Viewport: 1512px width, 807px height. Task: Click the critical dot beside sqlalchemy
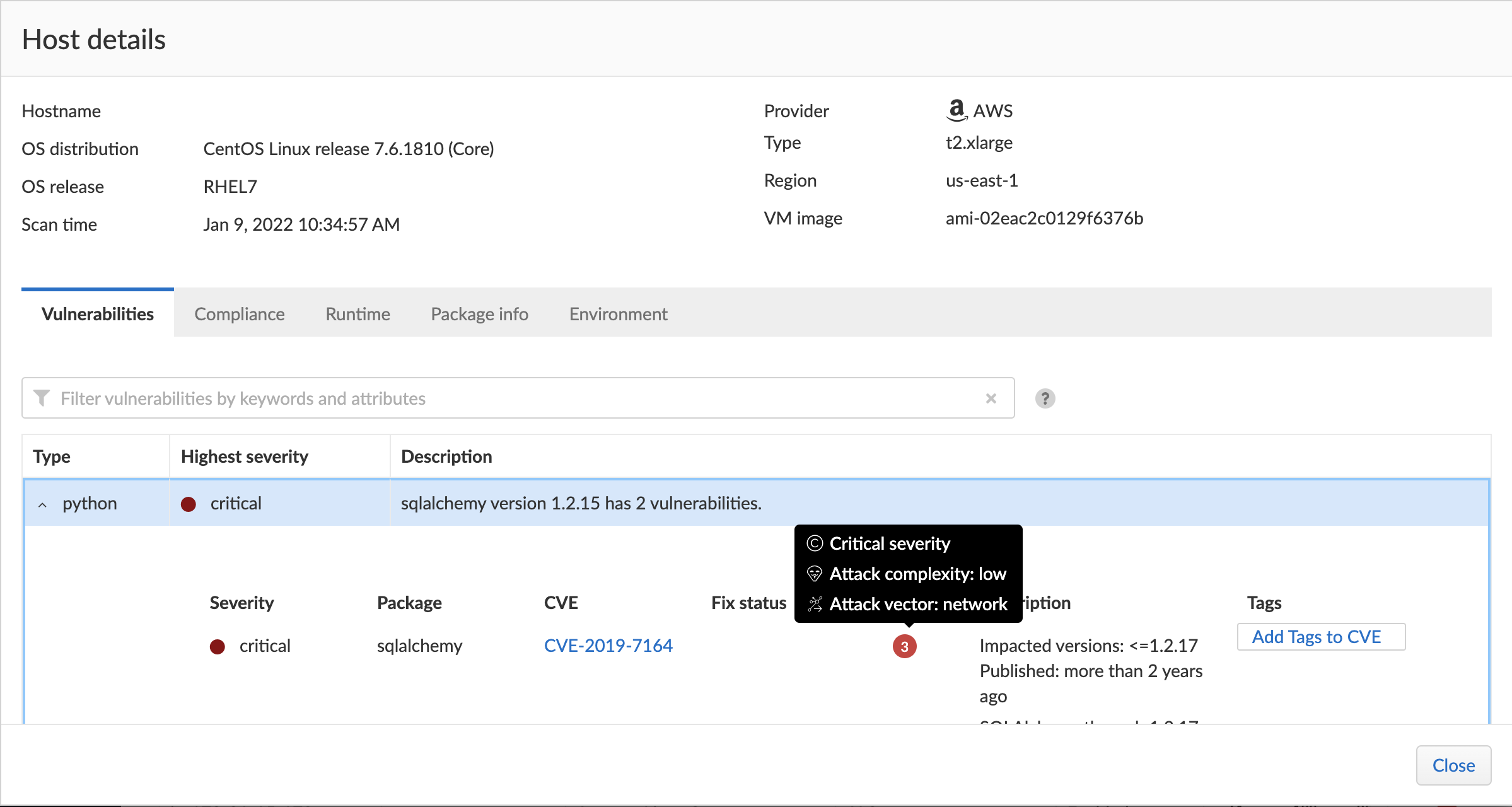218,646
